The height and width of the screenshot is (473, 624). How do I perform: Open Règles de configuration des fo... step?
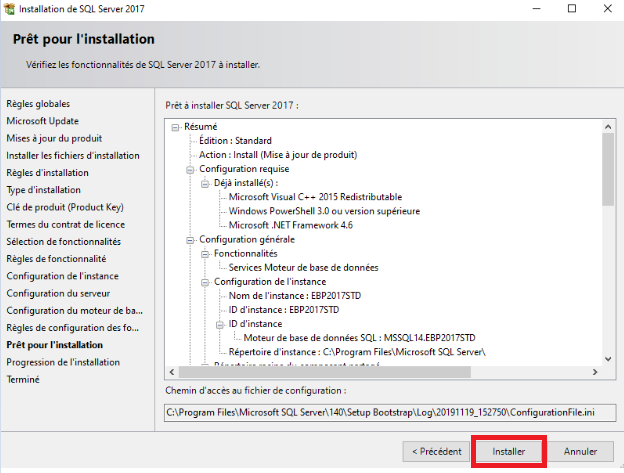point(72,328)
